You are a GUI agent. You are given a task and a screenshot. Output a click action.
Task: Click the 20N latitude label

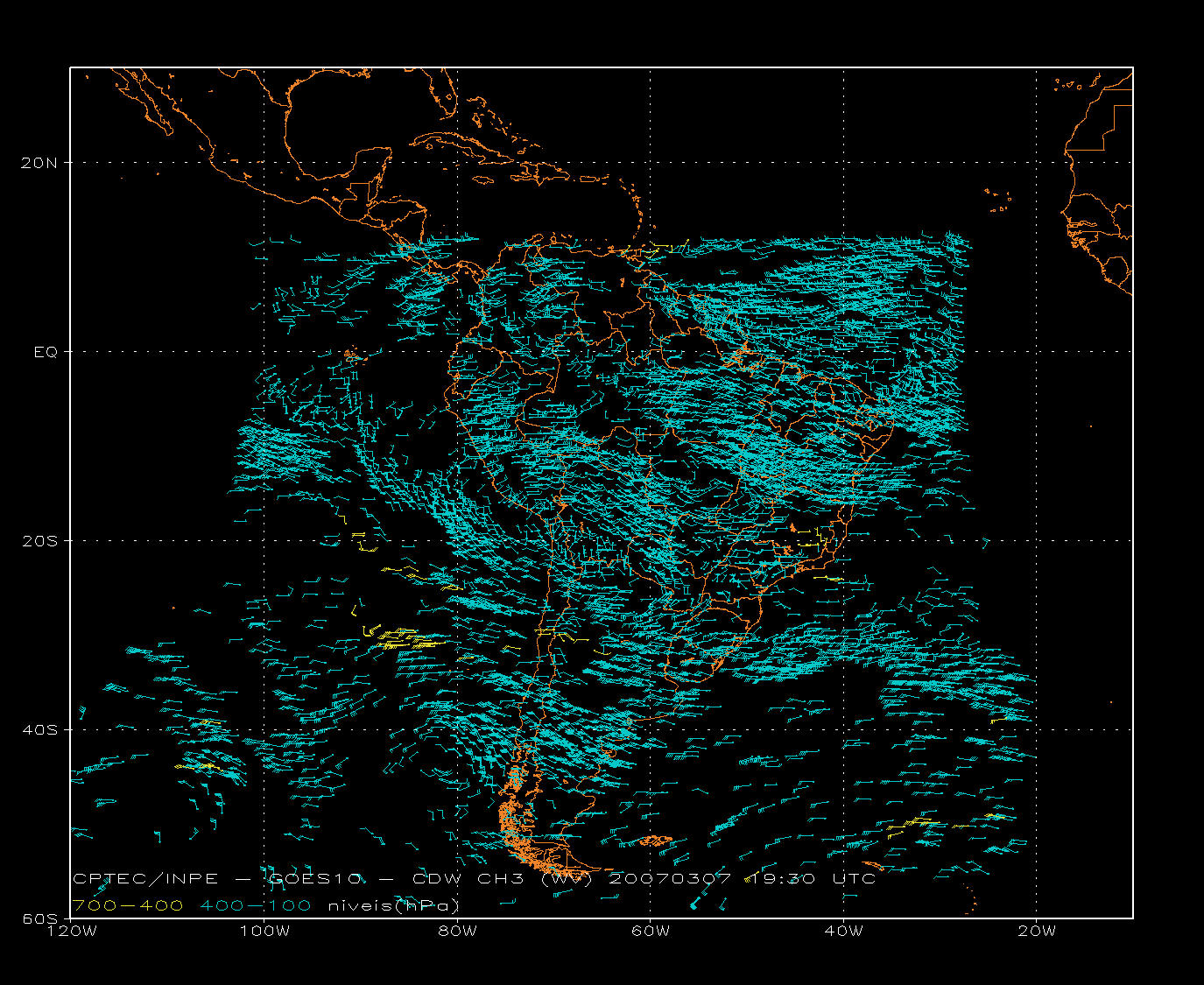pos(41,163)
